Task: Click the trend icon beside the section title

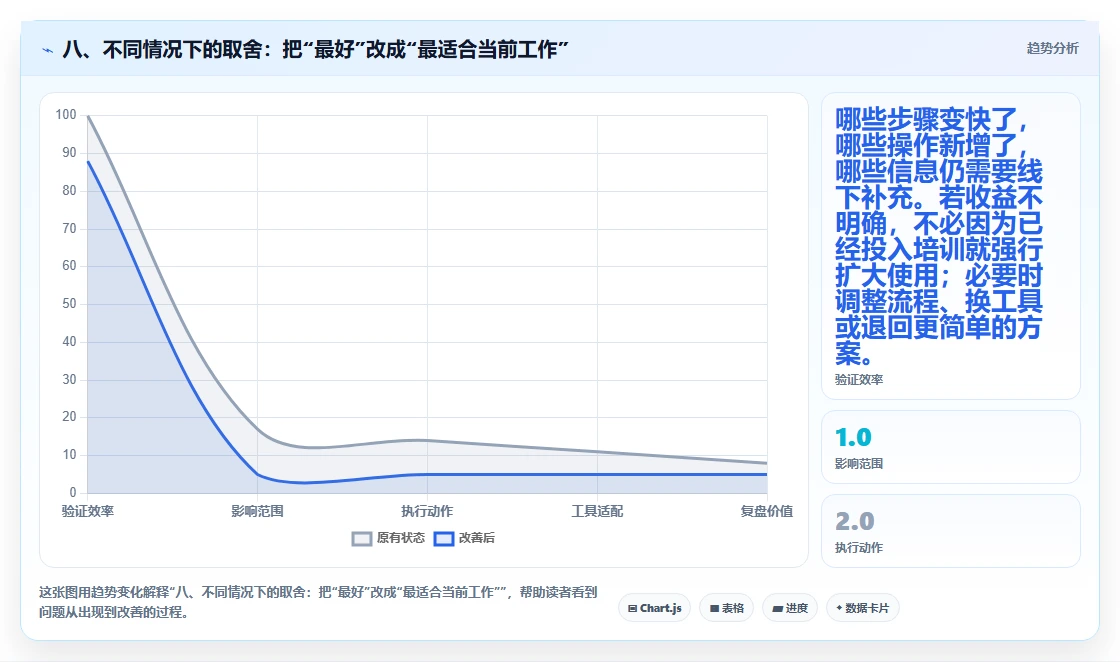Action: coord(48,51)
